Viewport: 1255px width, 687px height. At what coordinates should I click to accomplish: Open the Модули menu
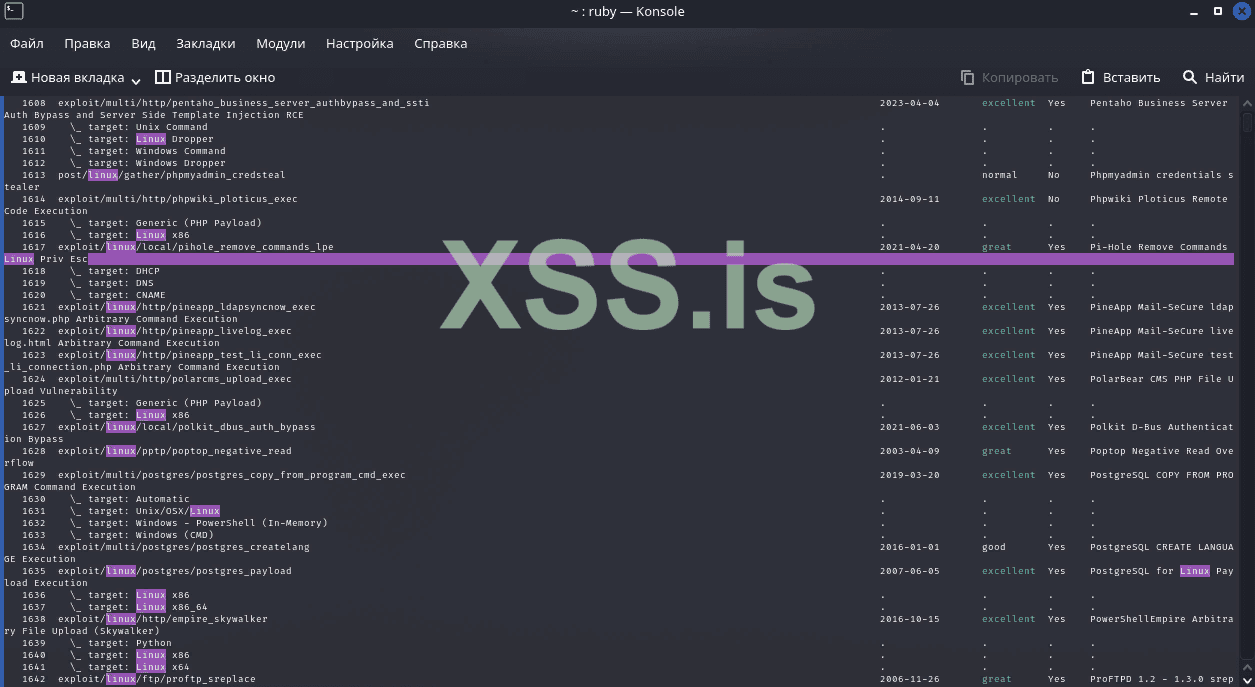pos(280,44)
